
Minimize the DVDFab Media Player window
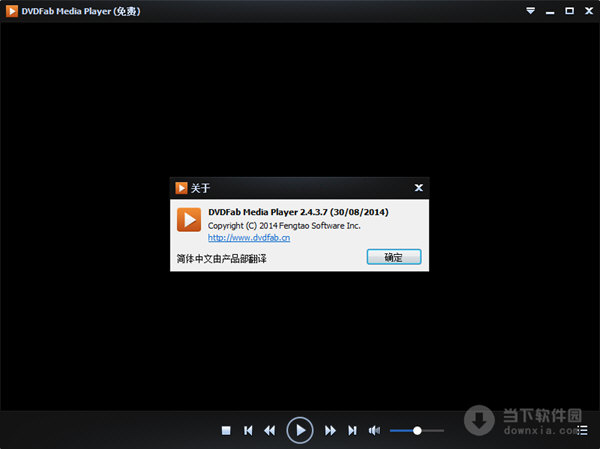click(x=550, y=12)
